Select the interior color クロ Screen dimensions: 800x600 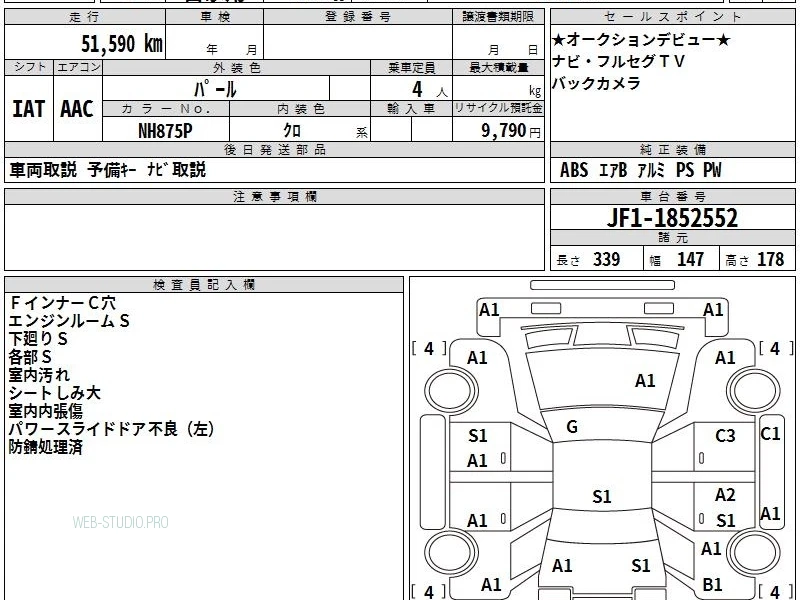click(292, 131)
